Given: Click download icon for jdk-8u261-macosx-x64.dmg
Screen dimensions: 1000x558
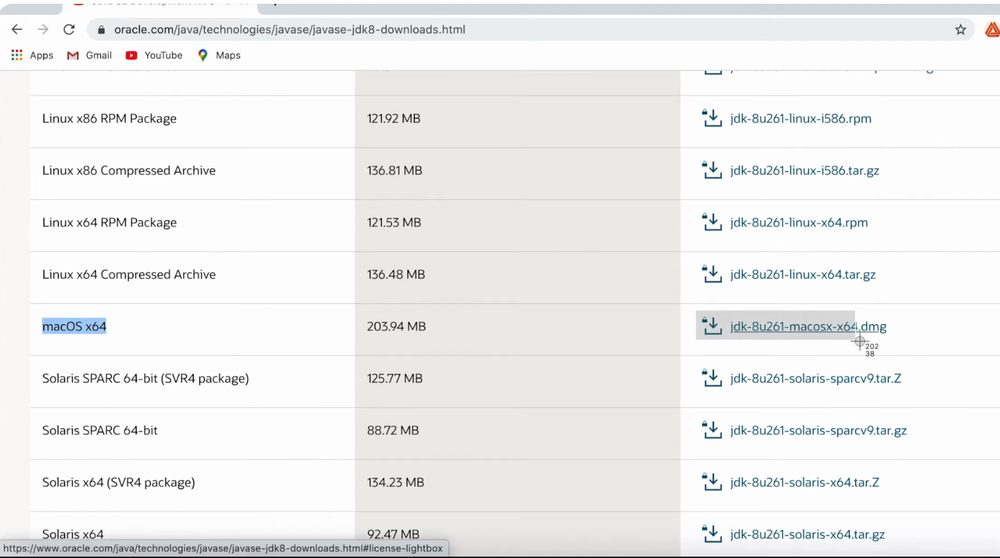Looking at the screenshot, I should pyautogui.click(x=712, y=326).
